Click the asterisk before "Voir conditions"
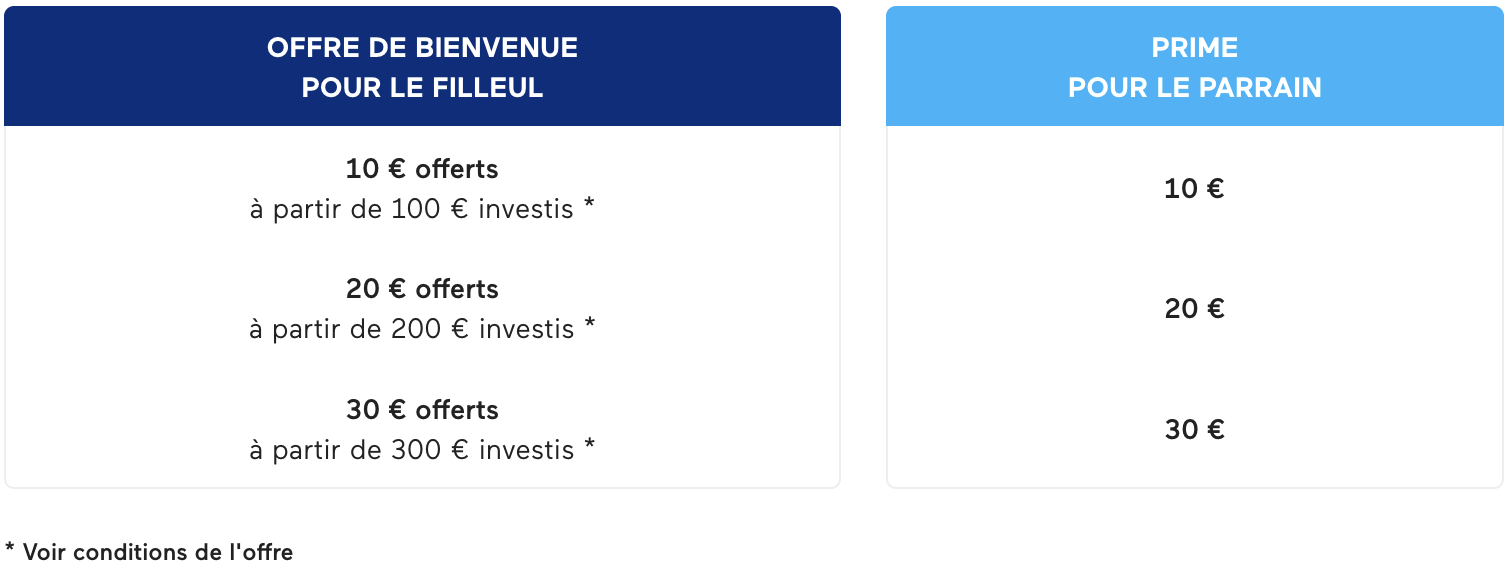This screenshot has height=570, width=1510. (x=10, y=548)
